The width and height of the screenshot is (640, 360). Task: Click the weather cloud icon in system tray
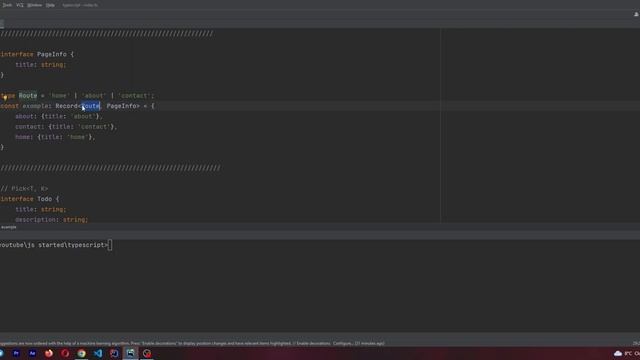618,353
